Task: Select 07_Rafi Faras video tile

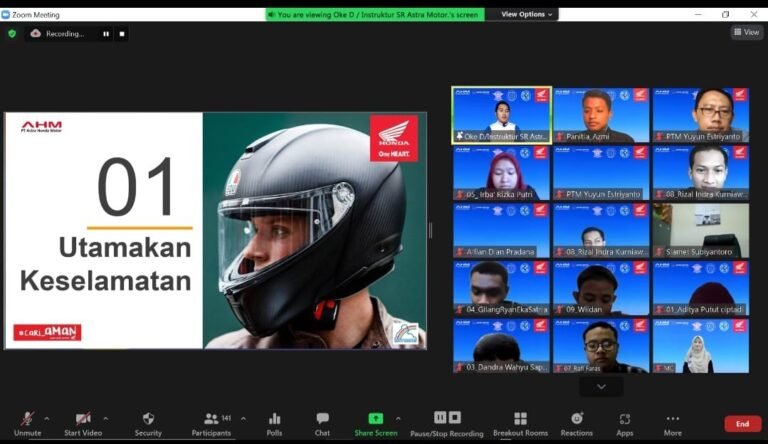Action: pyautogui.click(x=601, y=345)
